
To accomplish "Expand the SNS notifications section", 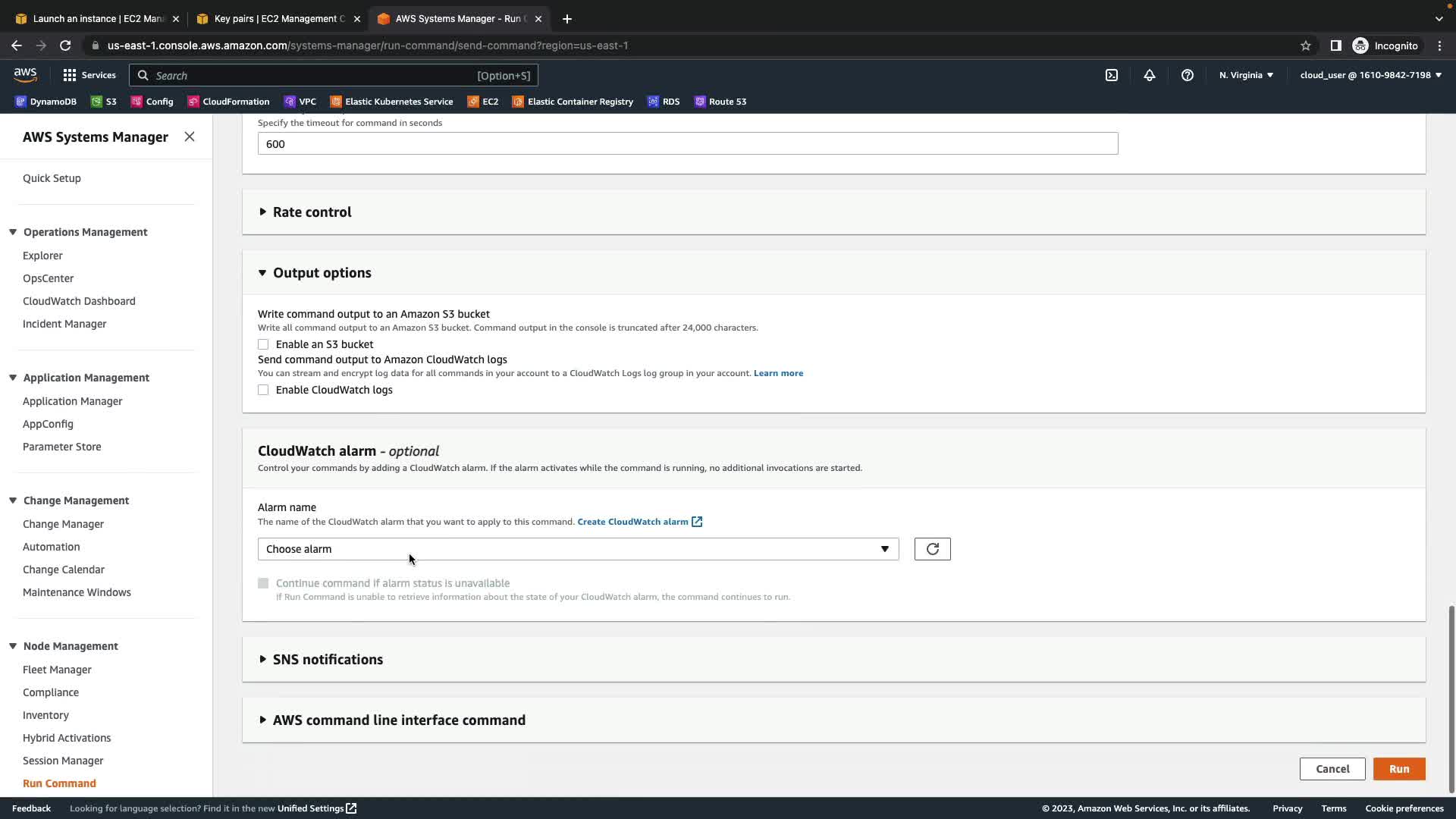I will pos(327,659).
